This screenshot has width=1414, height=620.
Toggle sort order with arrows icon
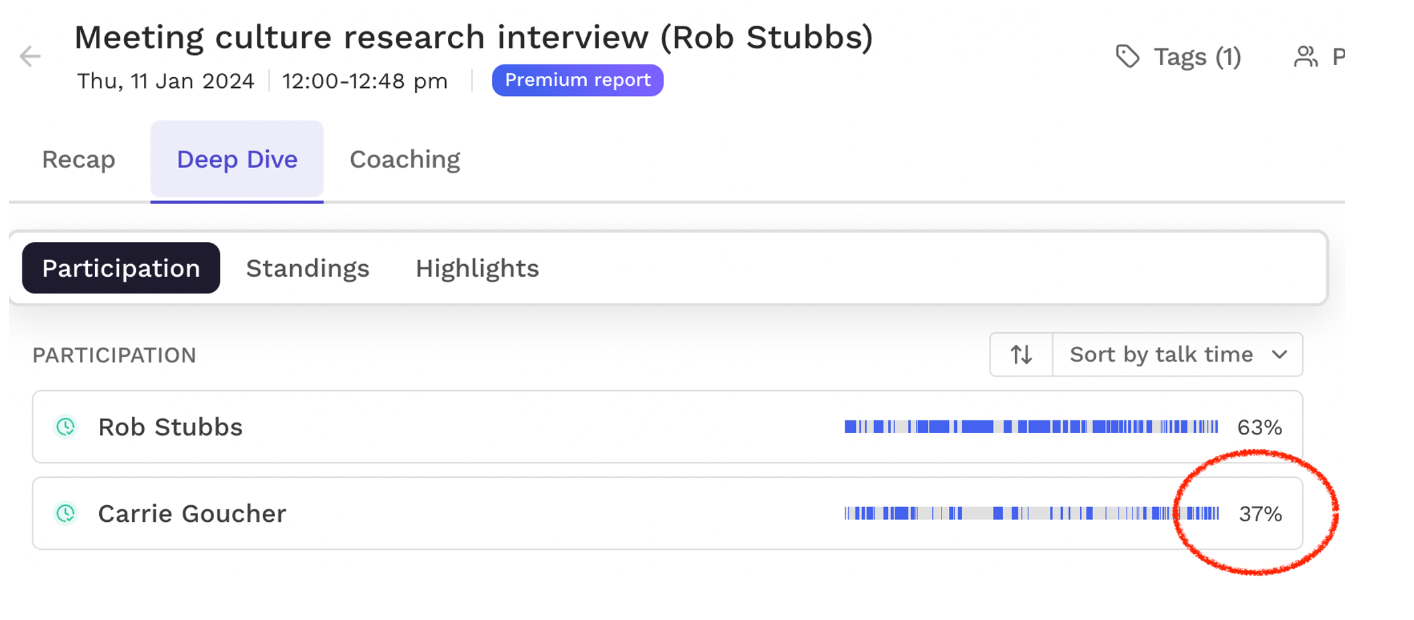pos(1021,354)
